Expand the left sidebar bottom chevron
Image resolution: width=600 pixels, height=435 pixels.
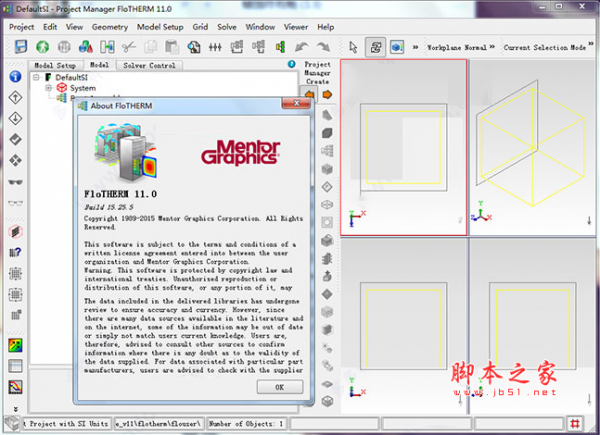pos(15,409)
